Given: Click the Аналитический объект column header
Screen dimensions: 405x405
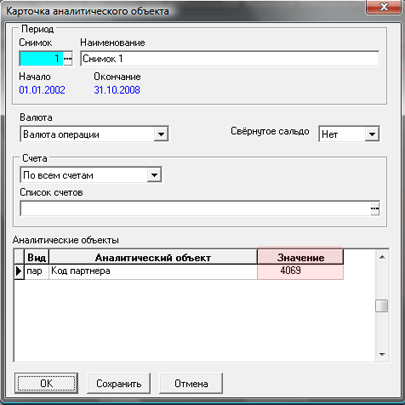Looking at the screenshot, I should tap(153, 257).
